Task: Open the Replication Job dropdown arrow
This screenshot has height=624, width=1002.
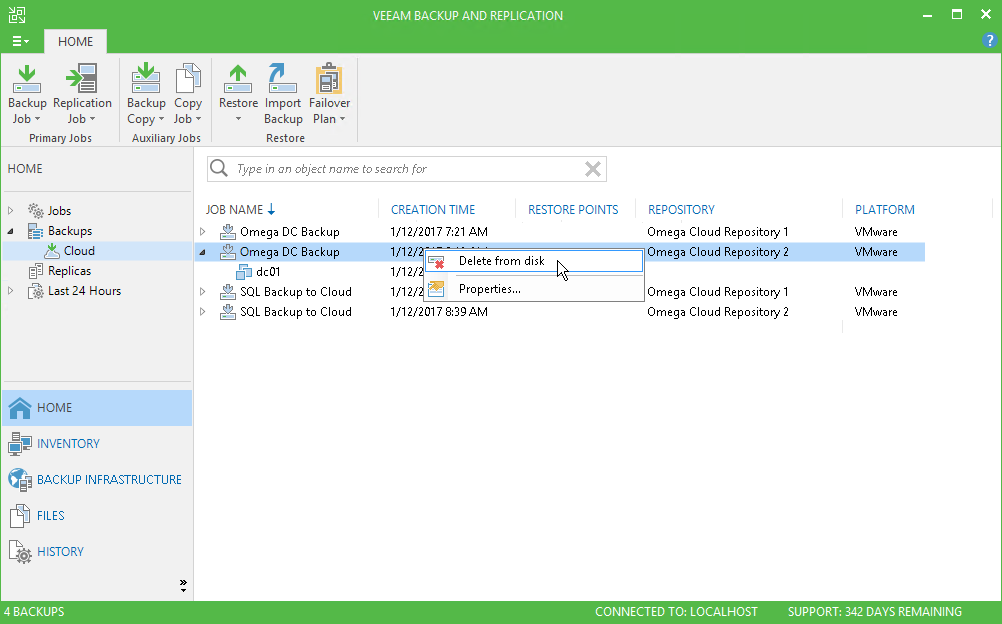Action: (92, 119)
